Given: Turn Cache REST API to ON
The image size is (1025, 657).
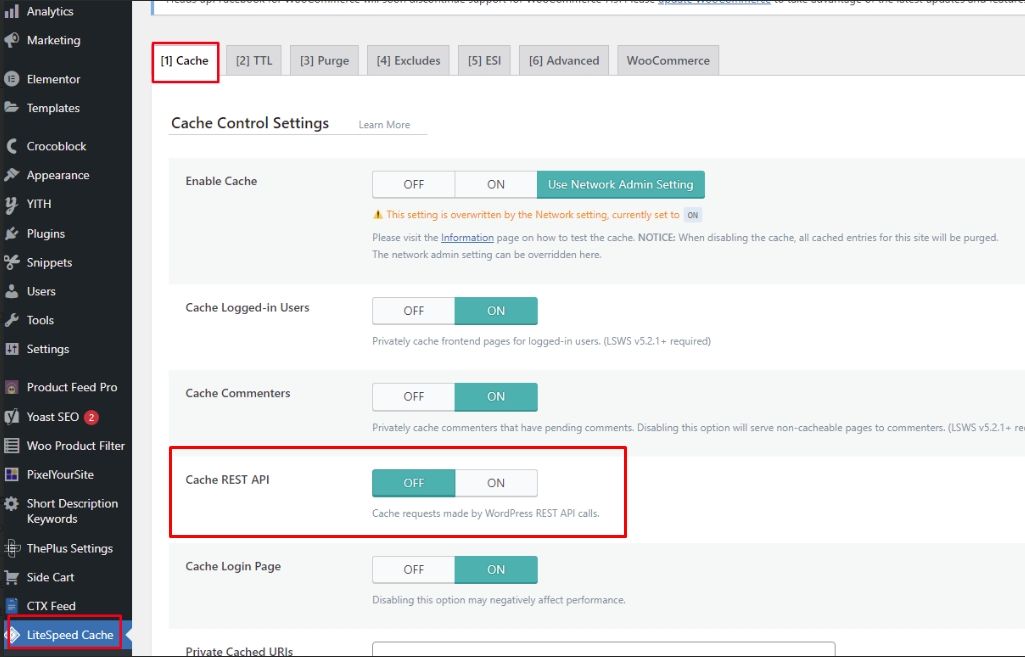Looking at the screenshot, I should point(496,483).
